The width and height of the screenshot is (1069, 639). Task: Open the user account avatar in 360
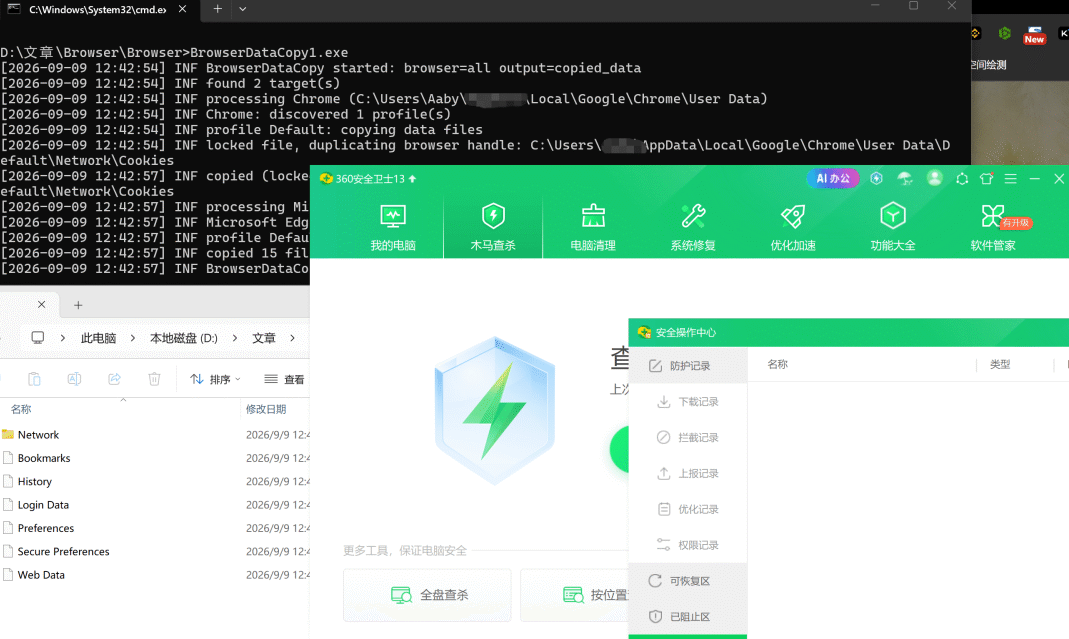point(935,178)
